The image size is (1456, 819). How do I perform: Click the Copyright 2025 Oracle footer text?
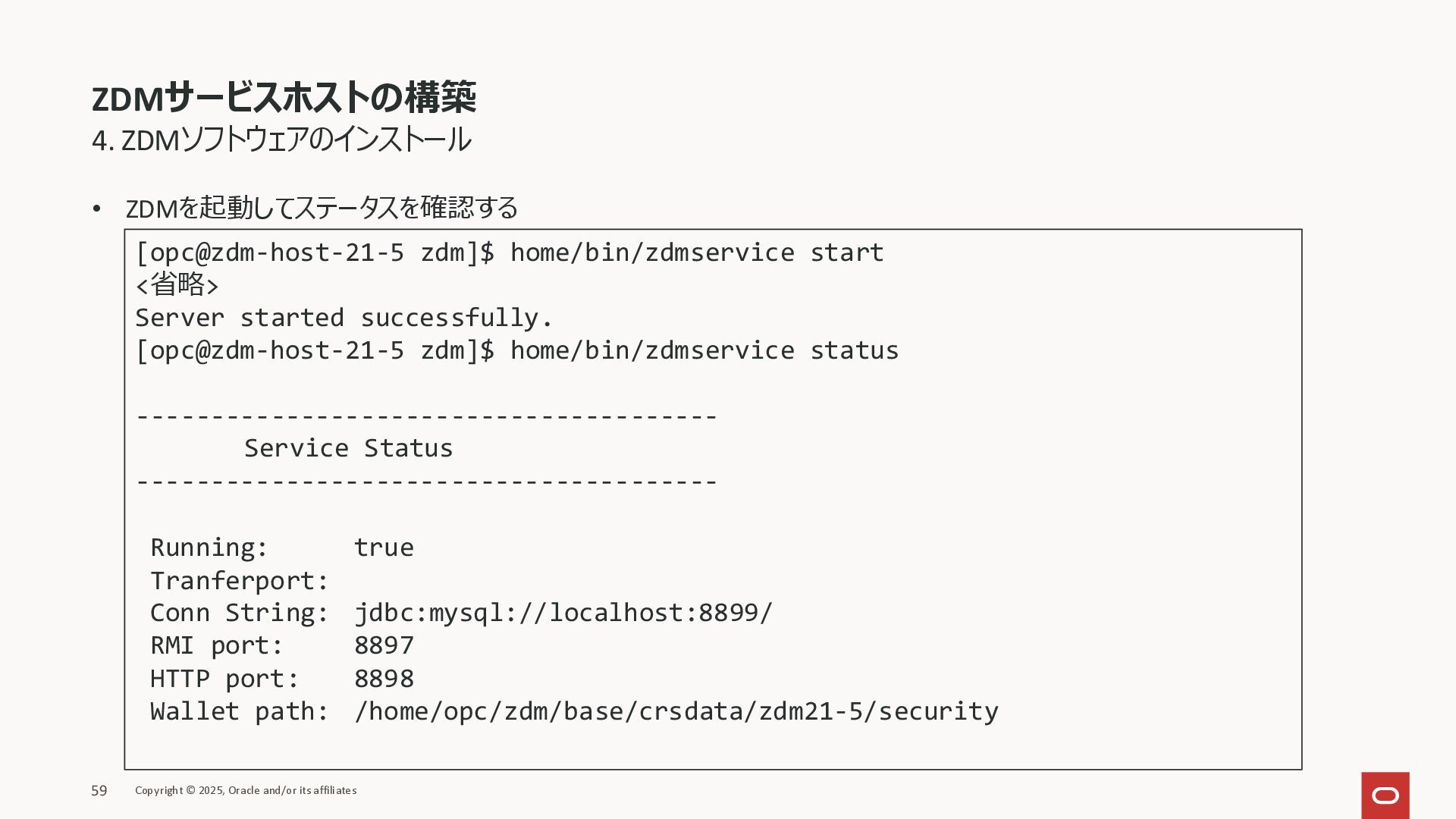click(246, 790)
